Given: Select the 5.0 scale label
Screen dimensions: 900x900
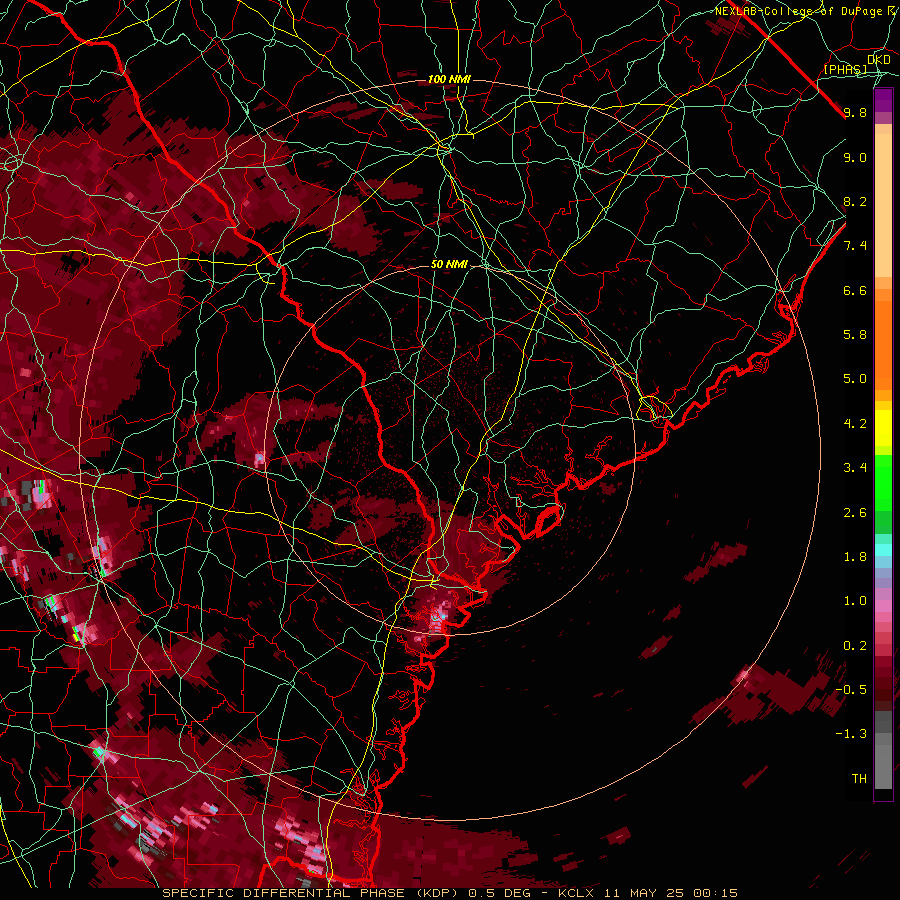Looking at the screenshot, I should tap(855, 379).
